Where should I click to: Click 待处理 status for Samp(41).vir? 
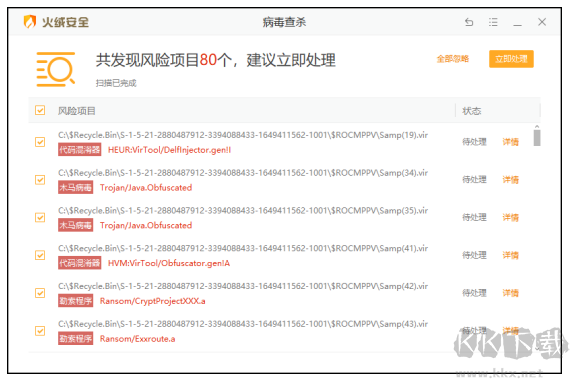(x=474, y=255)
